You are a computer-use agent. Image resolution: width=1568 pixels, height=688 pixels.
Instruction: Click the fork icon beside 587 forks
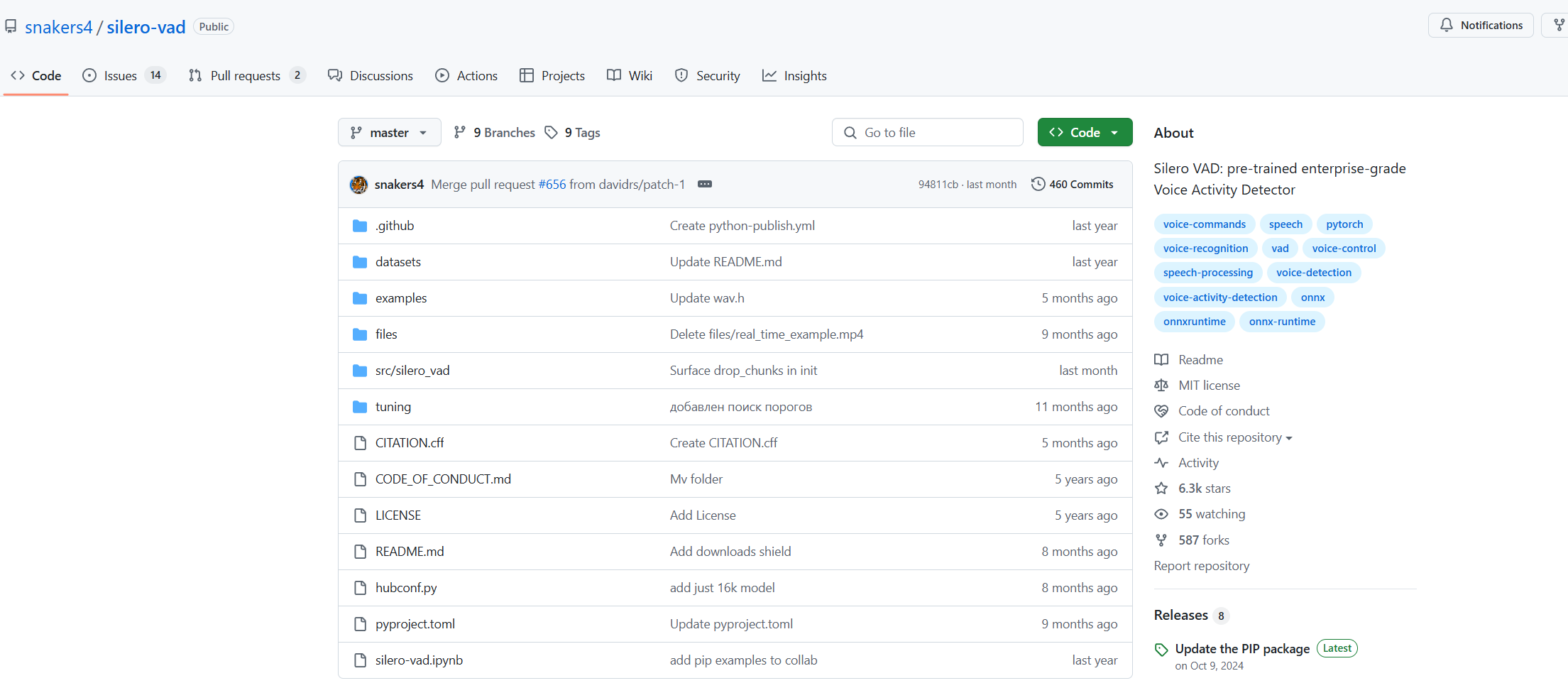(1161, 540)
